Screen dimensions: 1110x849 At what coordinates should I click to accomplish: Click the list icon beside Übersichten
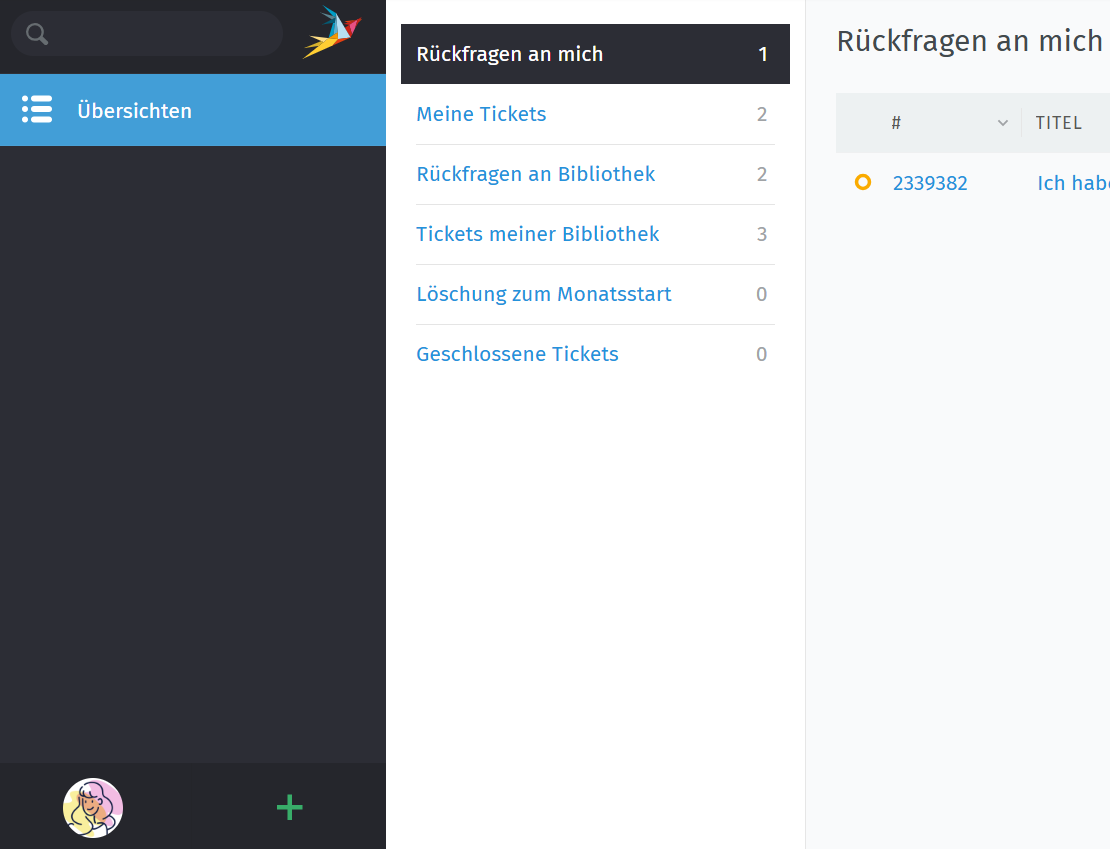click(37, 110)
